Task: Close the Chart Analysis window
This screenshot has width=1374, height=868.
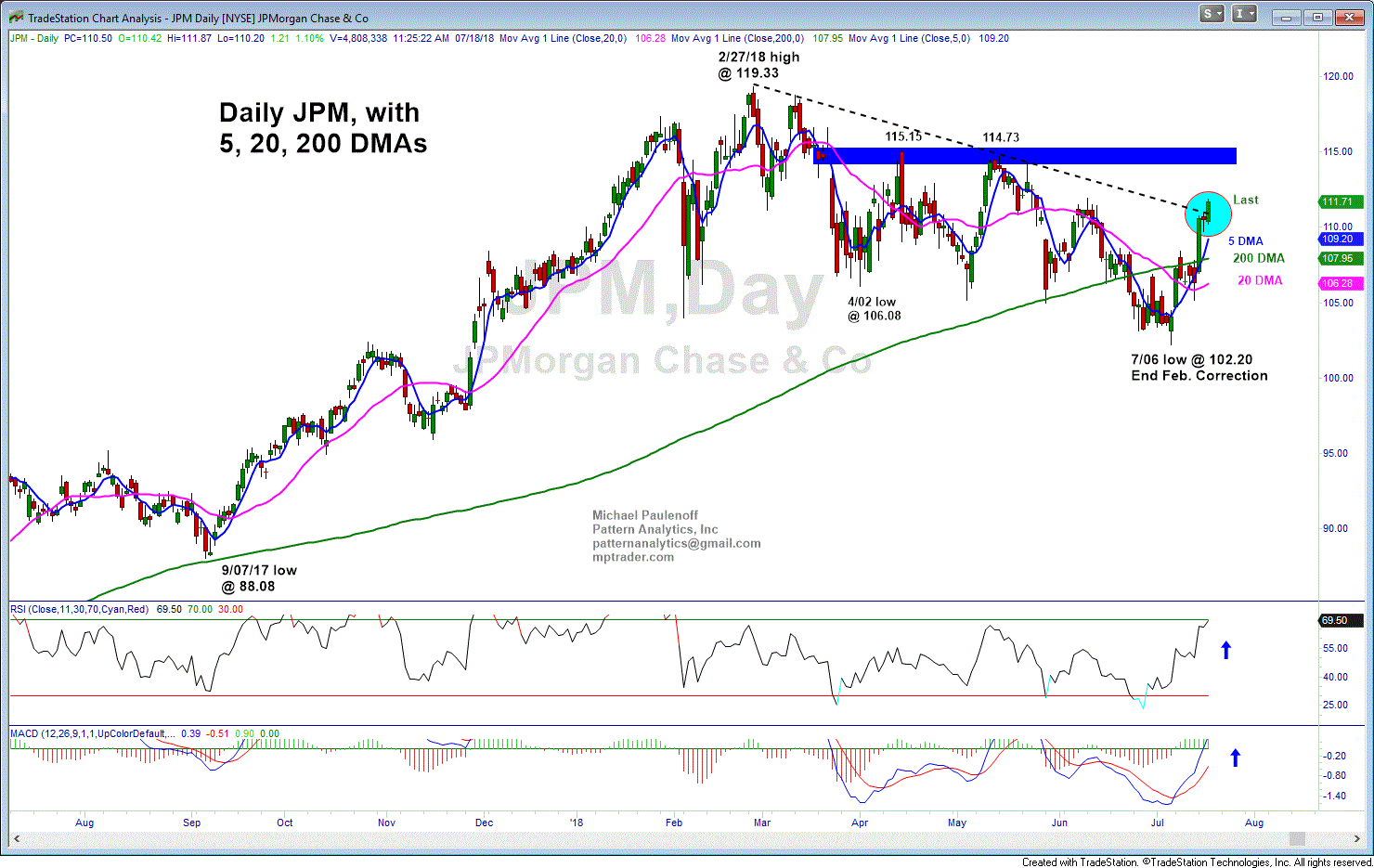Action: pos(1349,17)
